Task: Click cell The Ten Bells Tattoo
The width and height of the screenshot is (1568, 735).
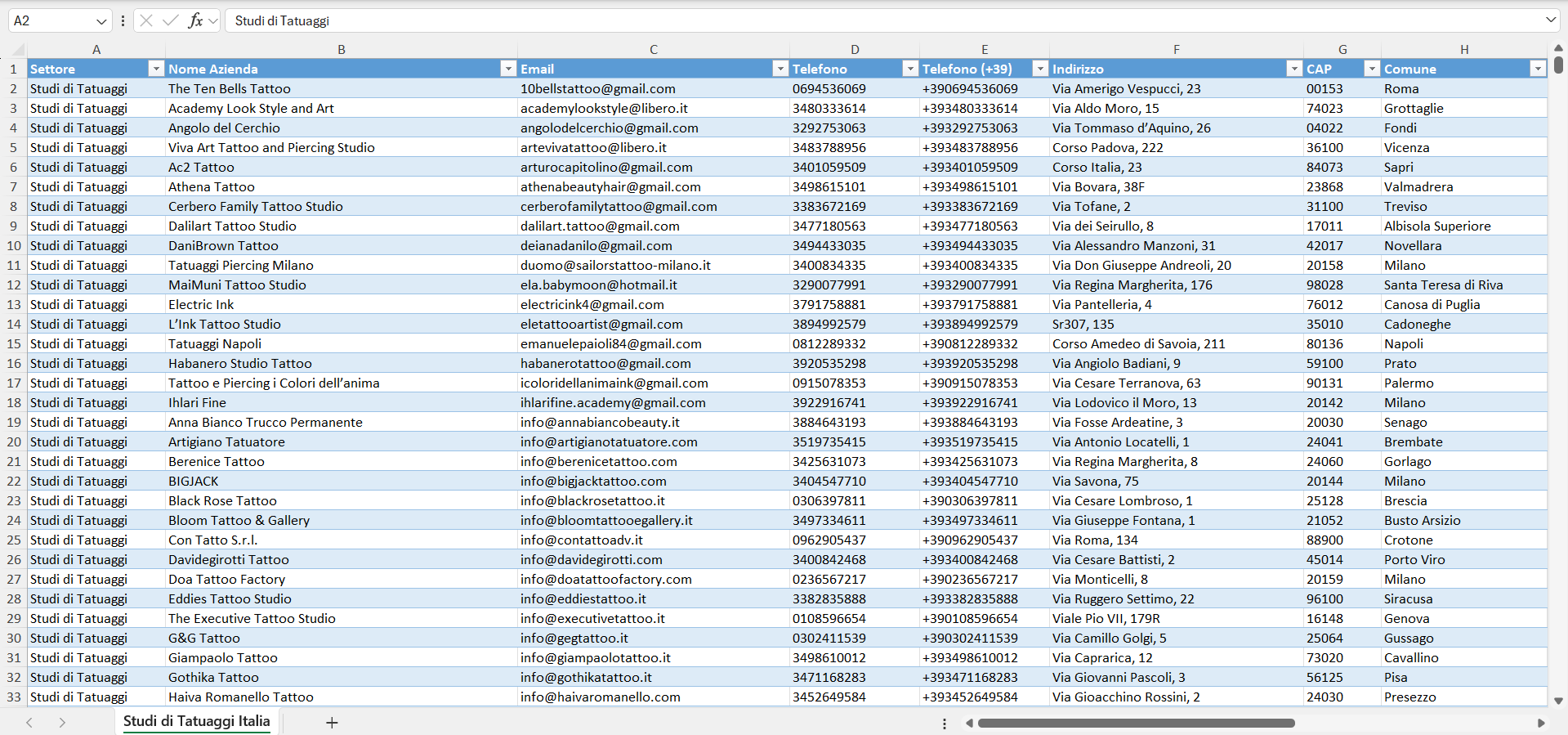Action: click(342, 88)
